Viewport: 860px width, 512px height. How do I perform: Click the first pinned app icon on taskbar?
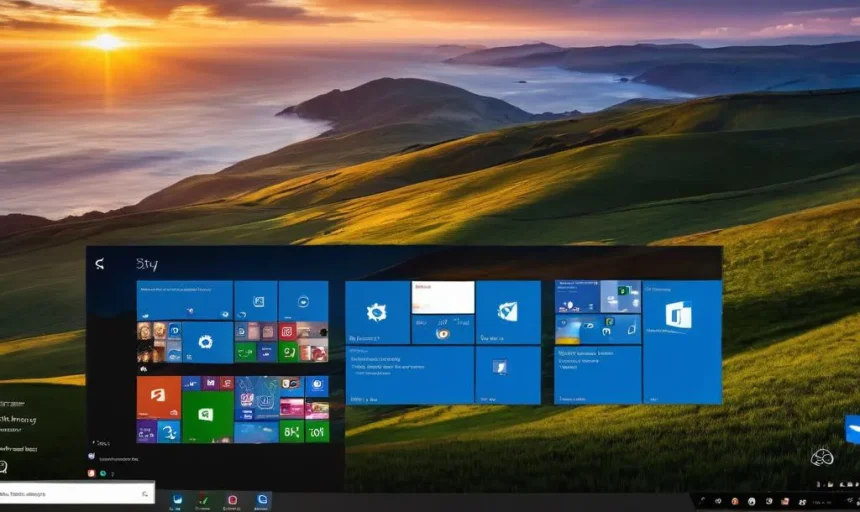click(177, 499)
